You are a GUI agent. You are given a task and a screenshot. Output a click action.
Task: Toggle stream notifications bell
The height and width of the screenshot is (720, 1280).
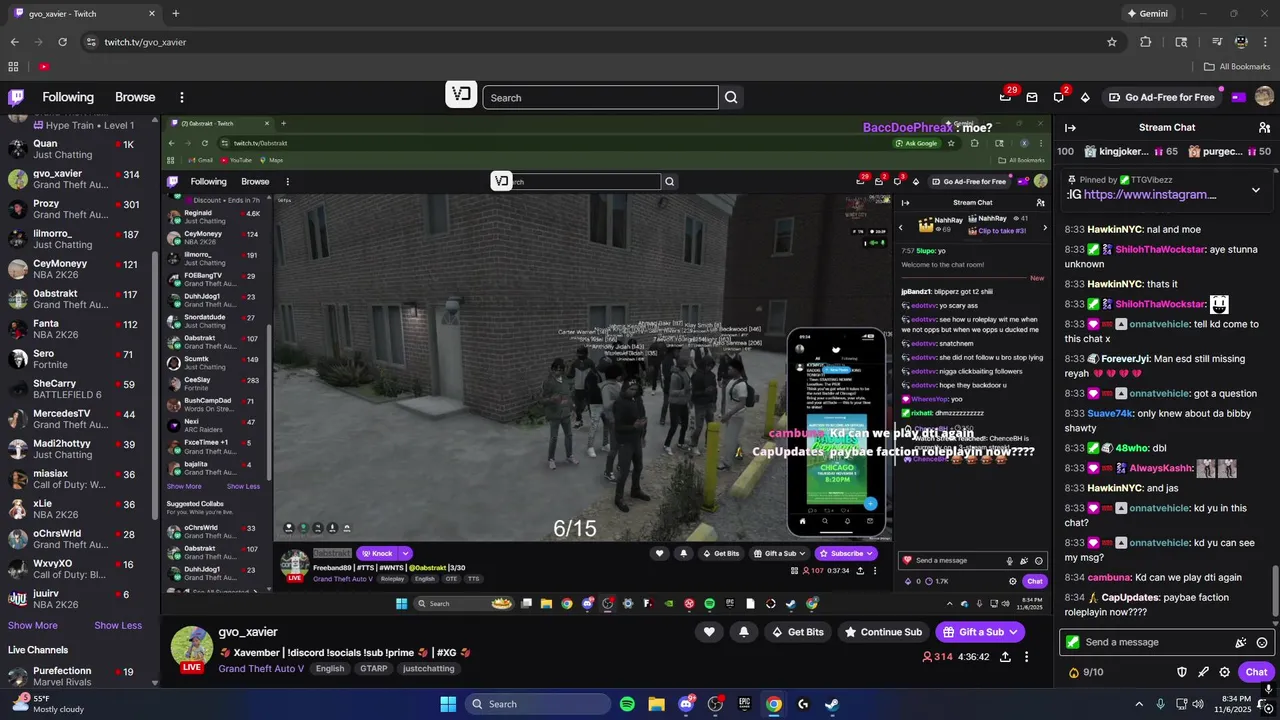coord(743,632)
